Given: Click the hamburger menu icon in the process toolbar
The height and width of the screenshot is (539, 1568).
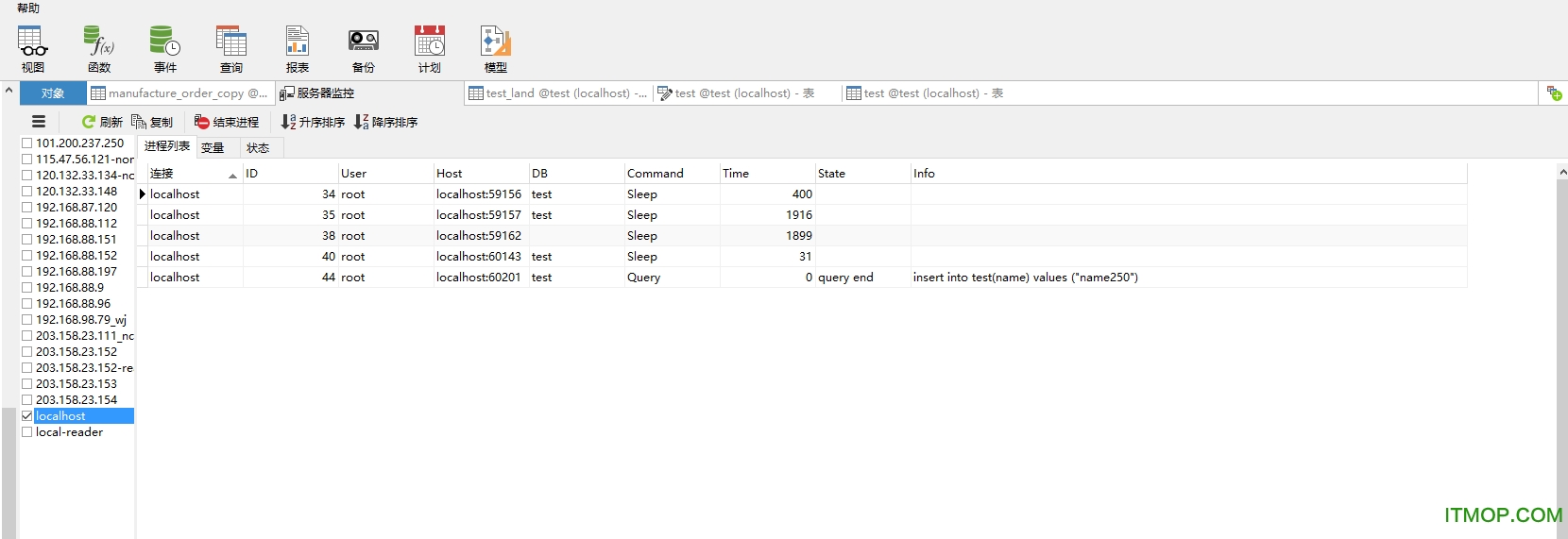Looking at the screenshot, I should pyautogui.click(x=39, y=122).
